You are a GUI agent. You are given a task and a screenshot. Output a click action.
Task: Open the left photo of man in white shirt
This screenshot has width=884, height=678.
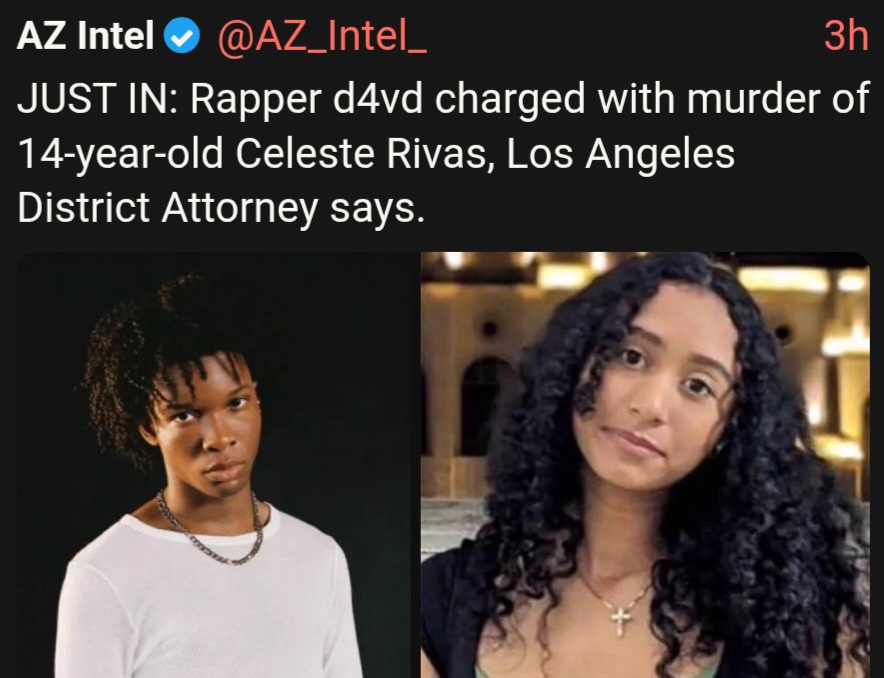coord(216,465)
